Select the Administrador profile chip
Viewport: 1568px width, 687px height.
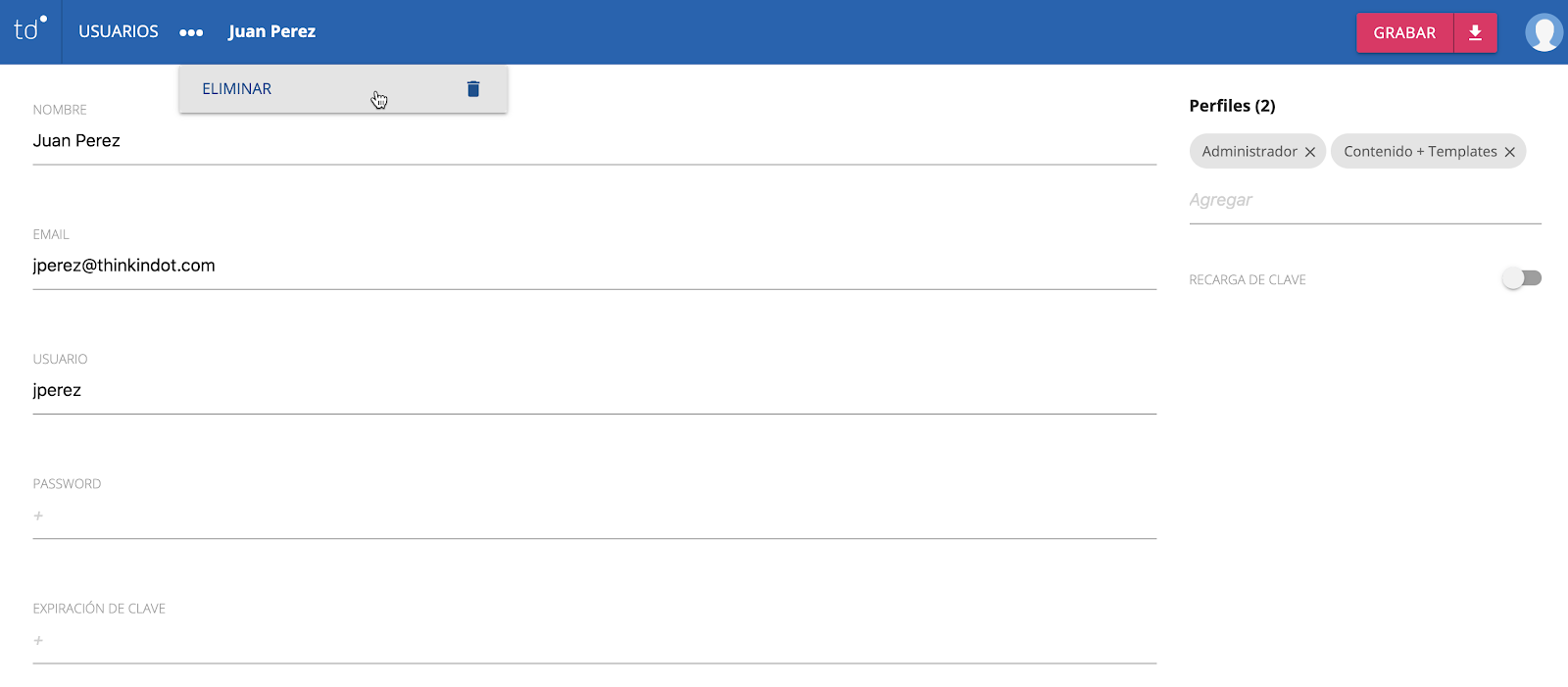point(1249,152)
